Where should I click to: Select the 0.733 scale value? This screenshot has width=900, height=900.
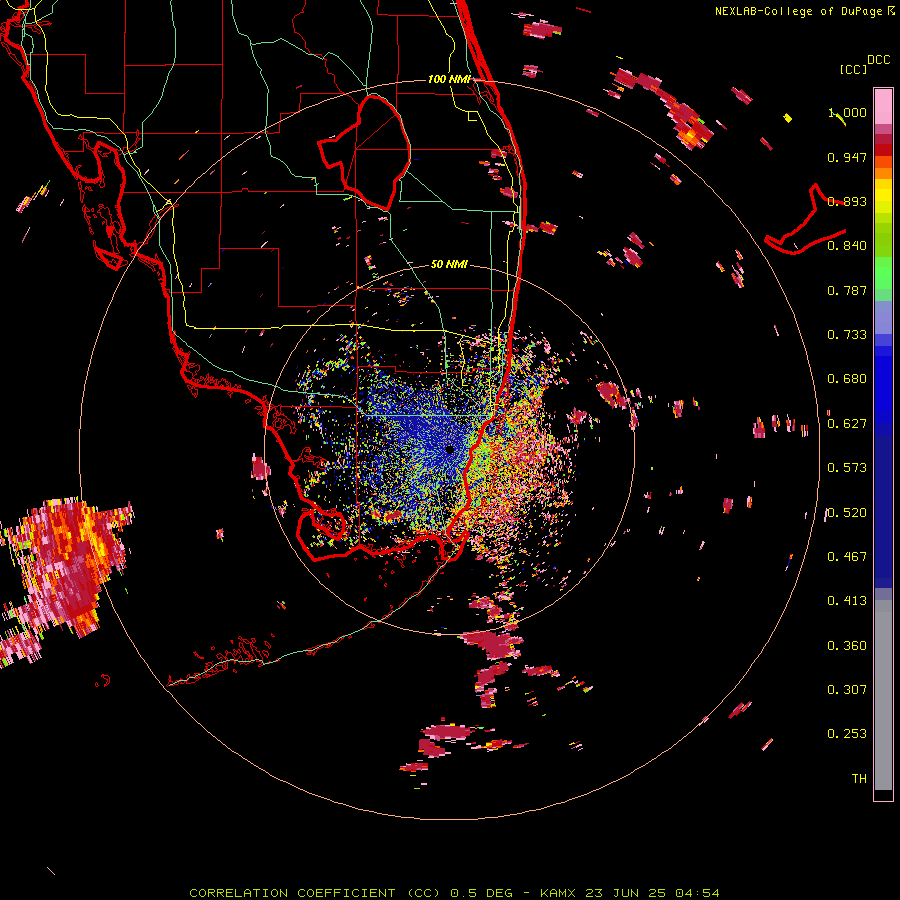pos(847,335)
